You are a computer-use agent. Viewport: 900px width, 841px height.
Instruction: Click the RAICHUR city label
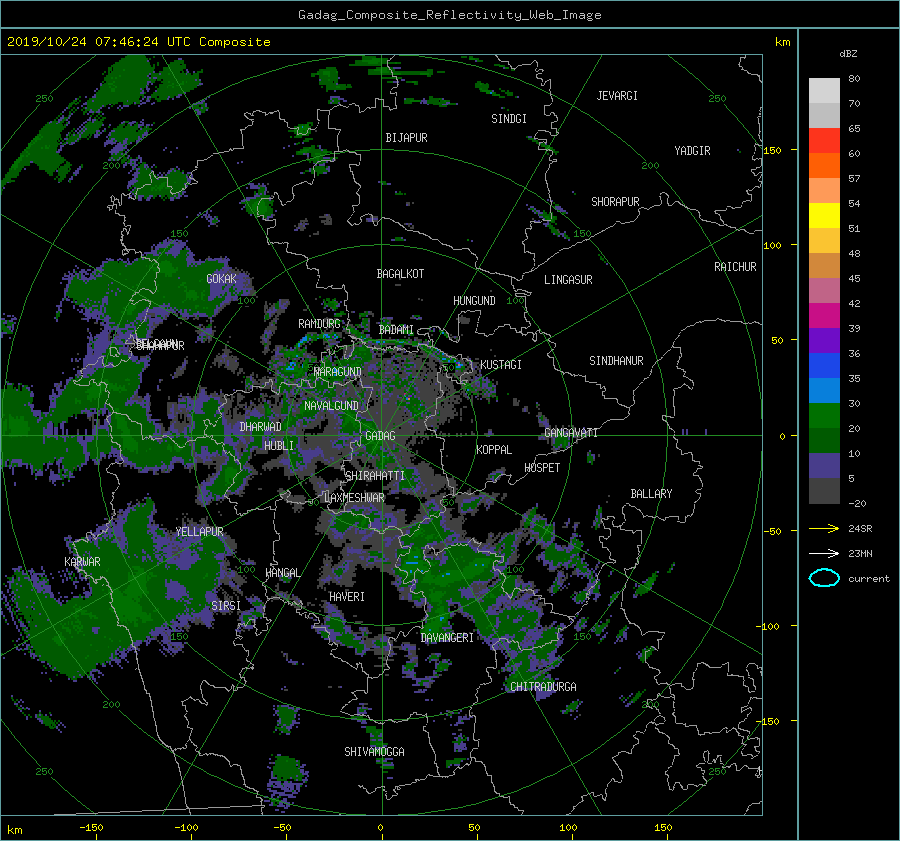coord(735,267)
